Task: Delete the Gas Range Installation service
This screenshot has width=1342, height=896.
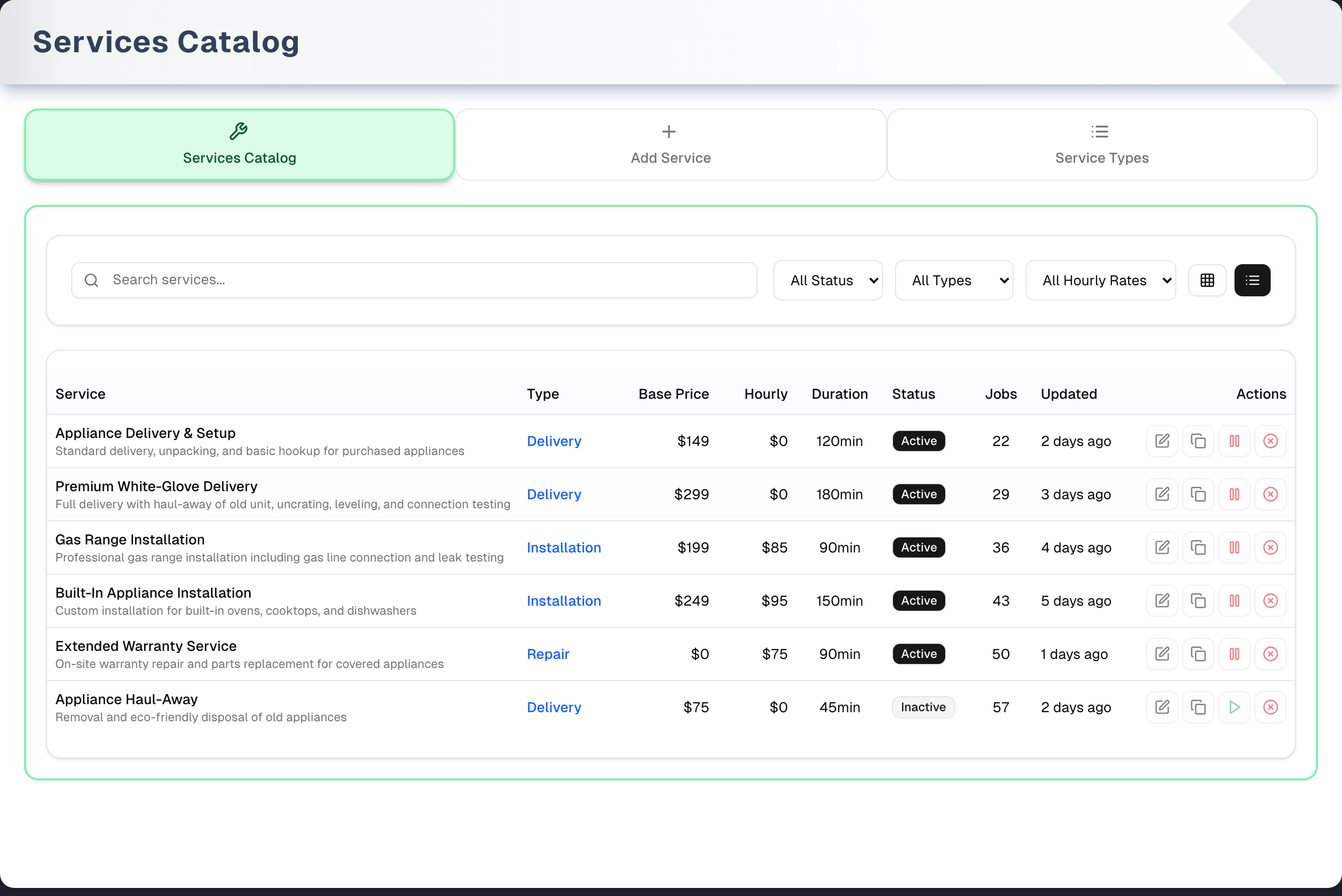Action: 1270,547
